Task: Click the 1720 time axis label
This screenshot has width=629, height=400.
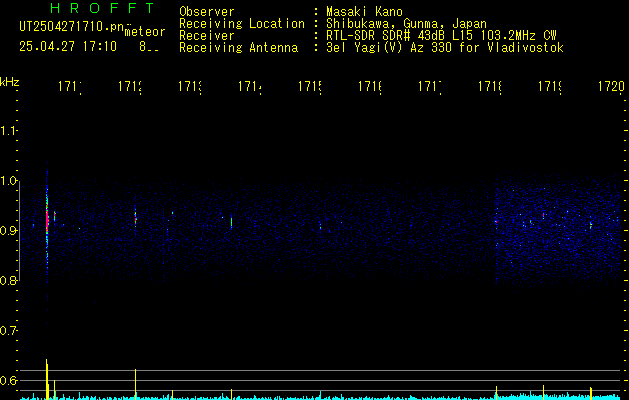Action: click(x=611, y=86)
